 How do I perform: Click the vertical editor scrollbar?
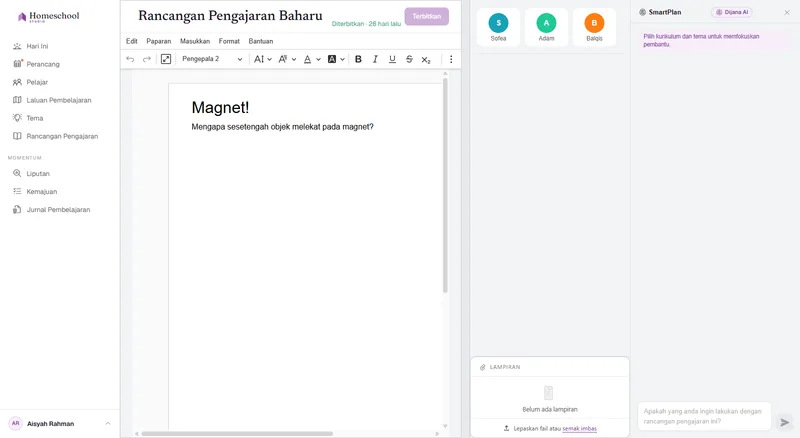pos(445,185)
